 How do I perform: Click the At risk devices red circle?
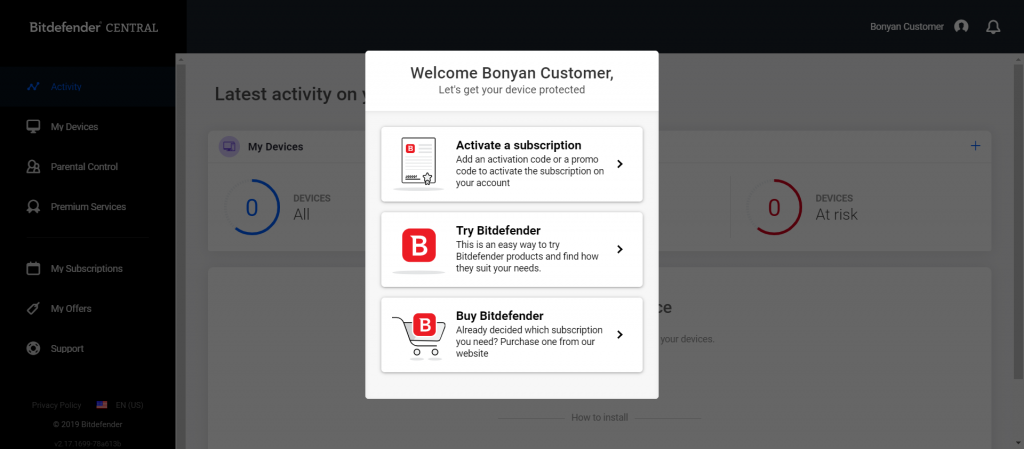[x=774, y=207]
